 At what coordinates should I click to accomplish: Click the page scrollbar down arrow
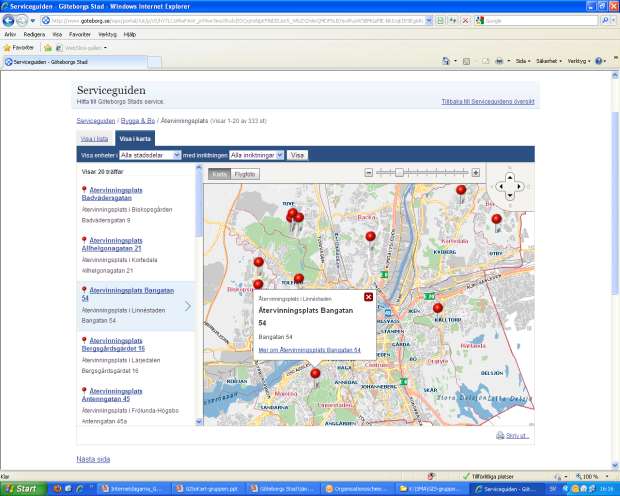point(615,465)
